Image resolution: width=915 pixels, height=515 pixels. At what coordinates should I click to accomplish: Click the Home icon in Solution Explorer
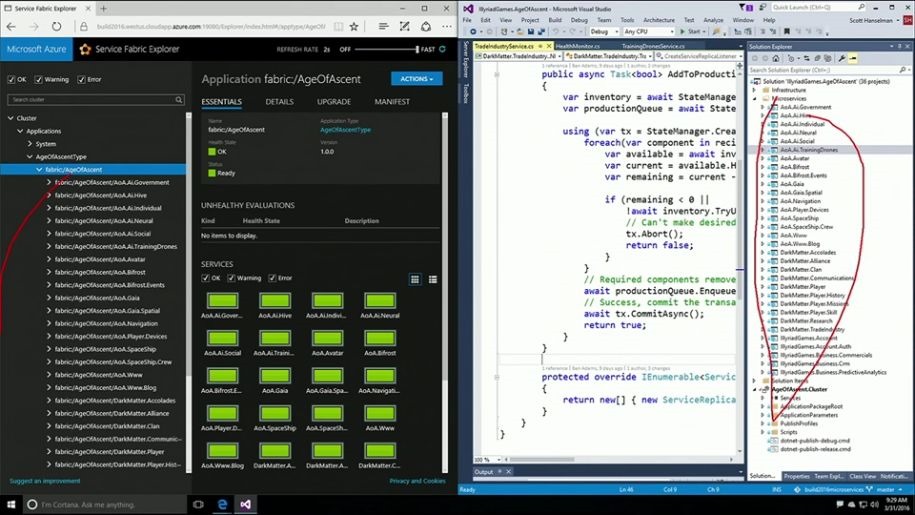point(775,59)
